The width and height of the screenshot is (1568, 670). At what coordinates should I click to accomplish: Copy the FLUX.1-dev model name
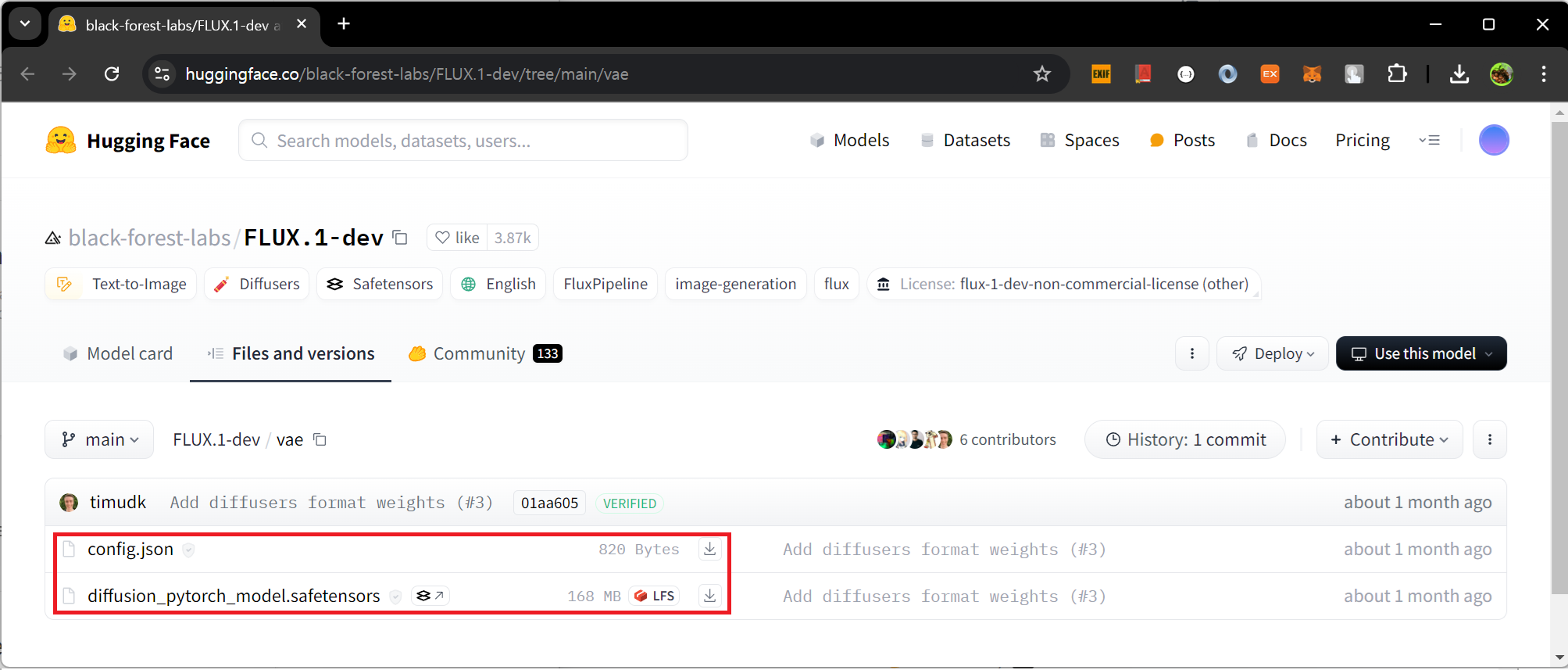400,238
